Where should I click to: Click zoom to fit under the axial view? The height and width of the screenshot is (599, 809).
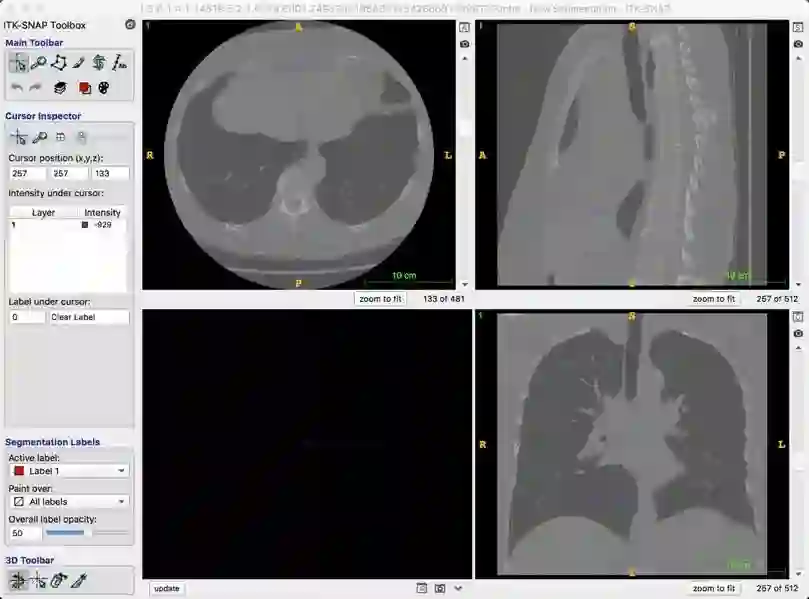(380, 299)
